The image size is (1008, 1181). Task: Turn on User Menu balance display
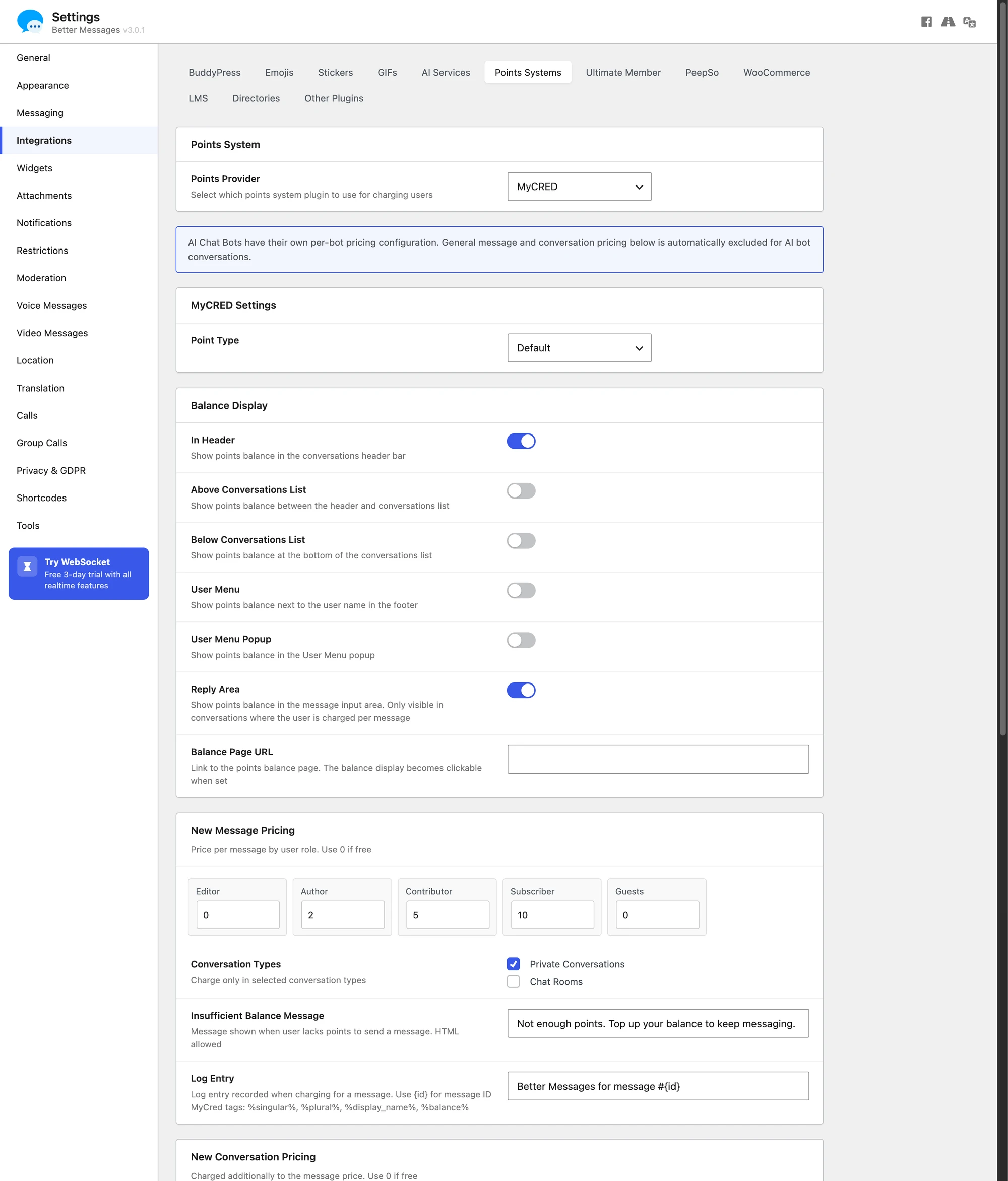(x=521, y=591)
